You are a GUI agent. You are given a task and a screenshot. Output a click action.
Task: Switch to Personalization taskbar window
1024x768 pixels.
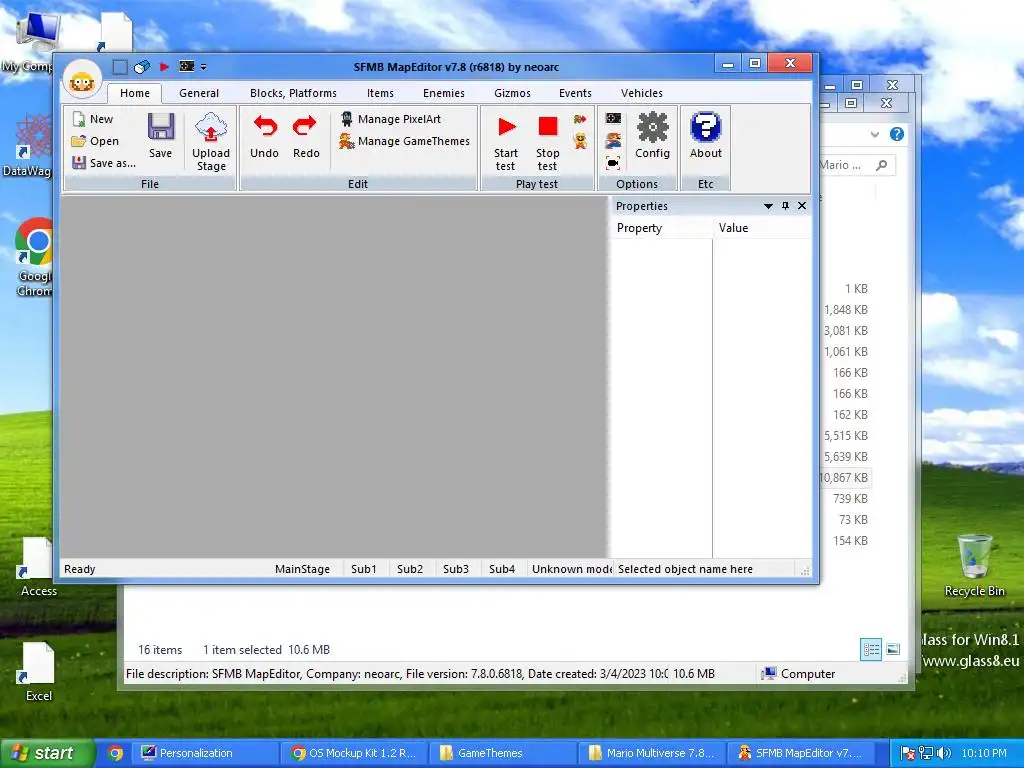(x=207, y=753)
